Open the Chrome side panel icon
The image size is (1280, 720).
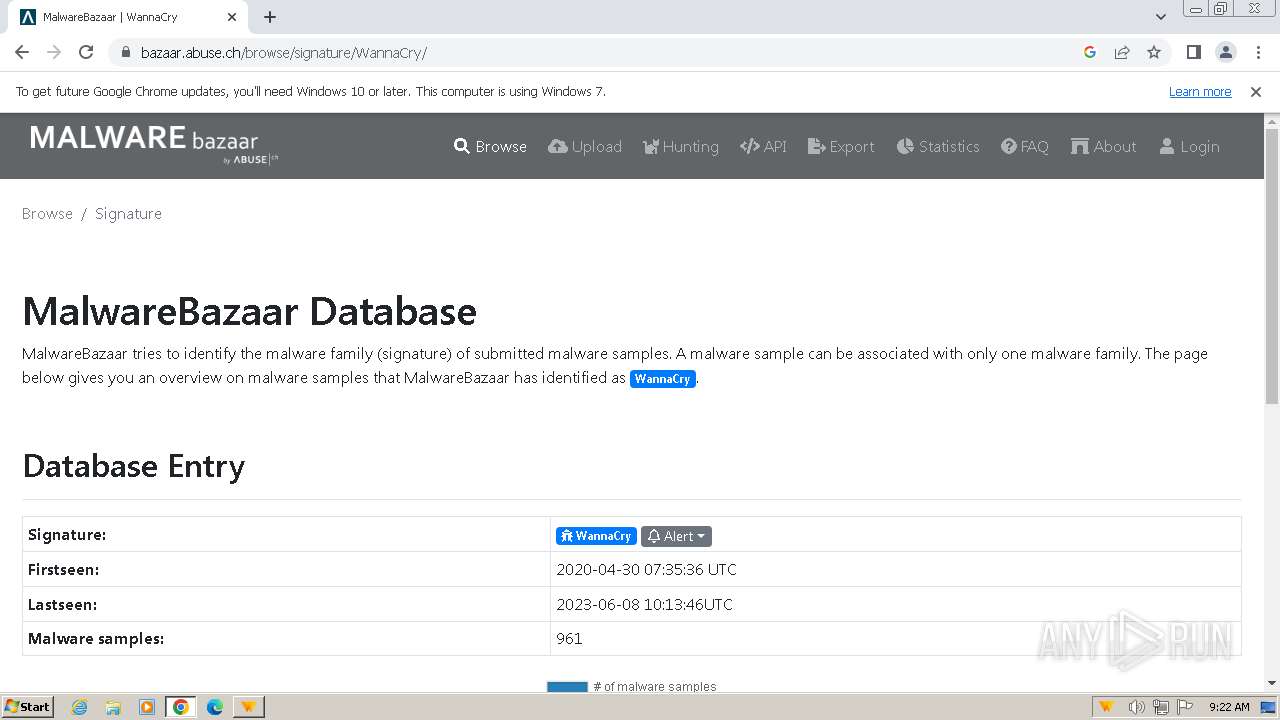point(1193,52)
